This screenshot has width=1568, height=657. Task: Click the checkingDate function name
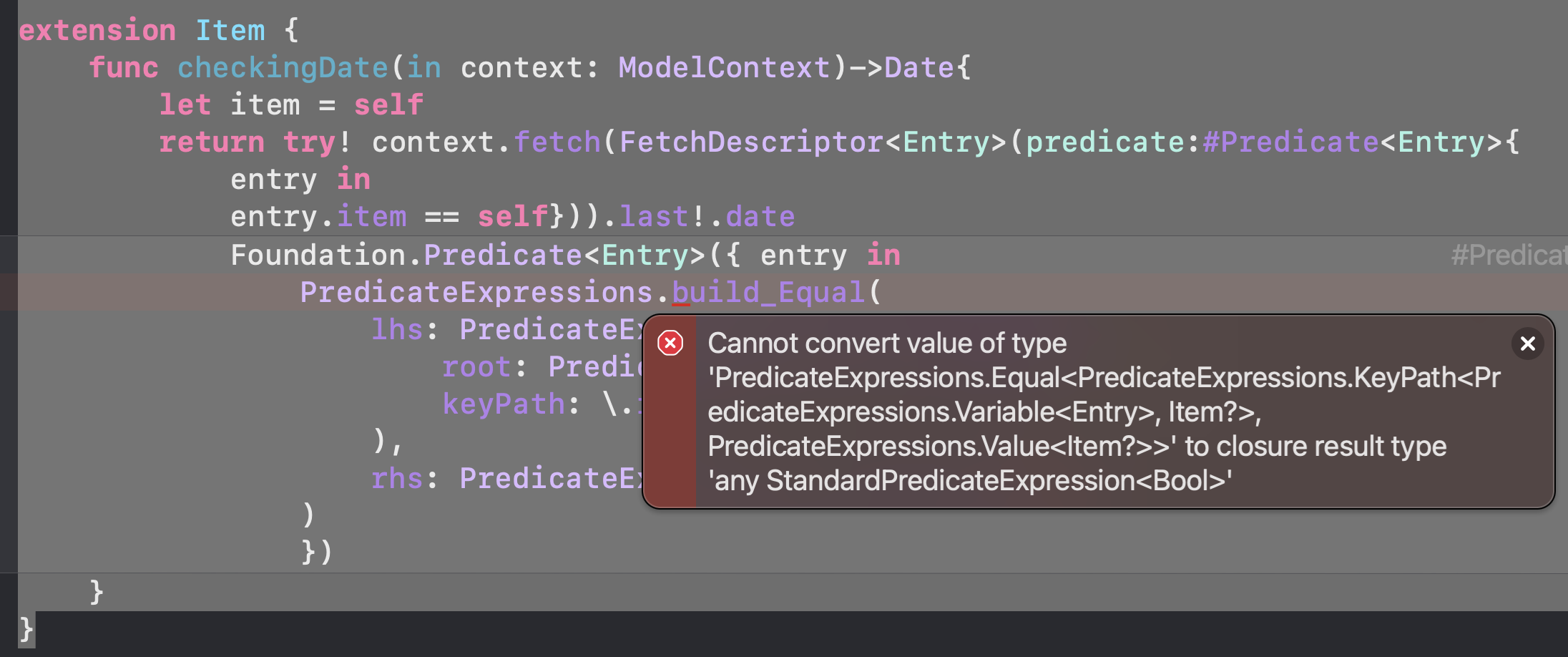(x=283, y=68)
